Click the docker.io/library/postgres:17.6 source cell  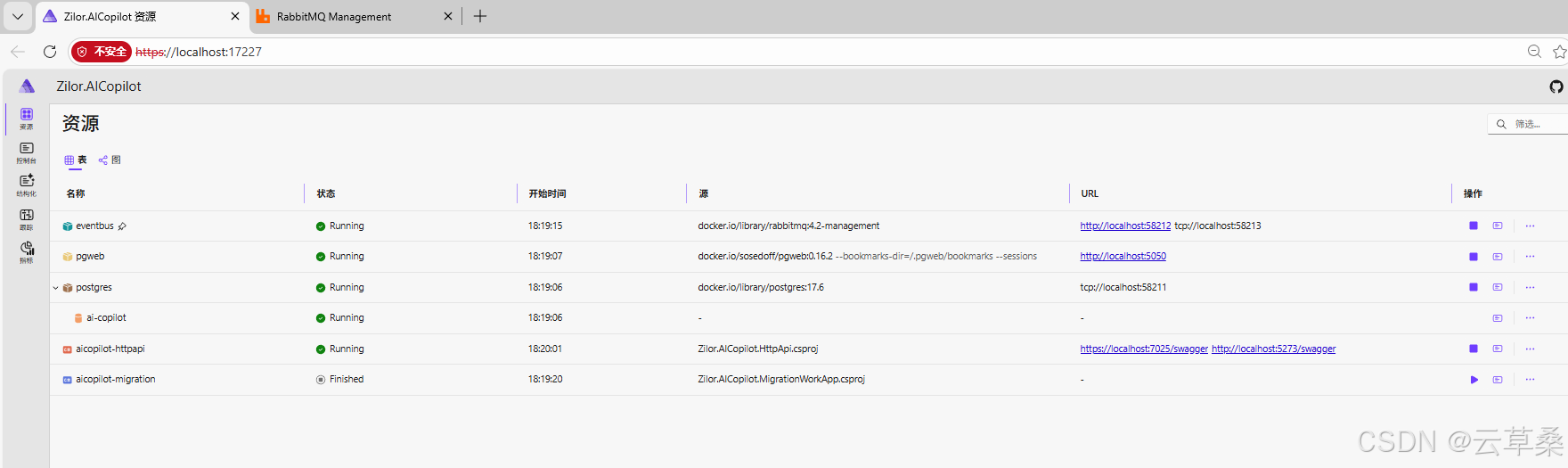[761, 288]
